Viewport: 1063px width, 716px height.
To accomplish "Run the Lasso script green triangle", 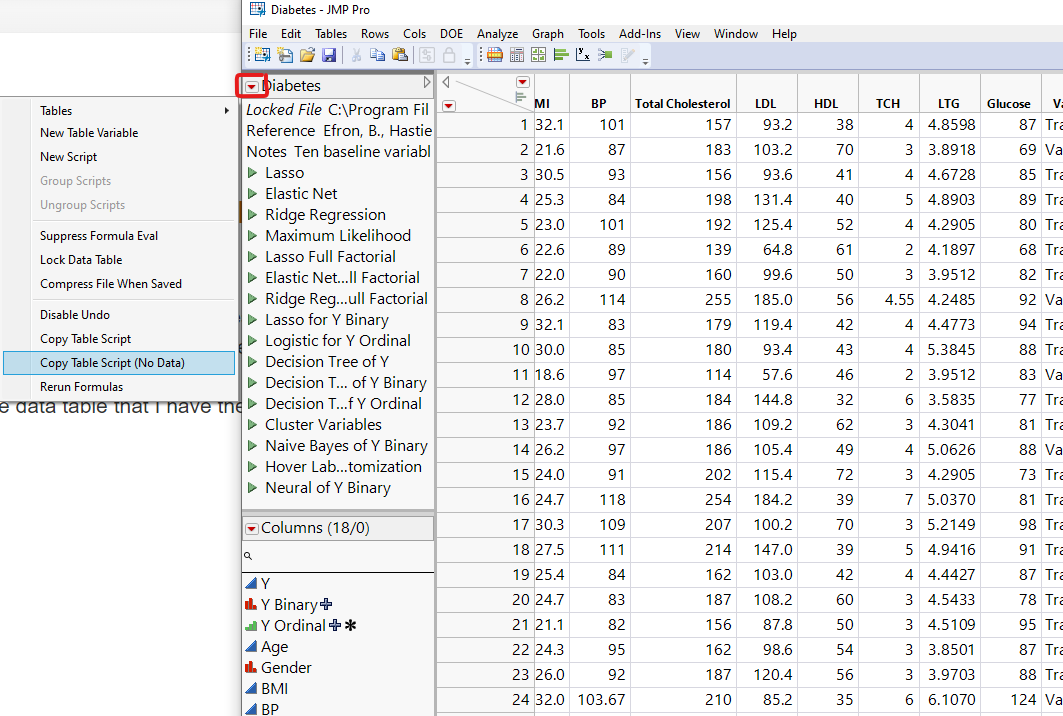I will pos(253,173).
